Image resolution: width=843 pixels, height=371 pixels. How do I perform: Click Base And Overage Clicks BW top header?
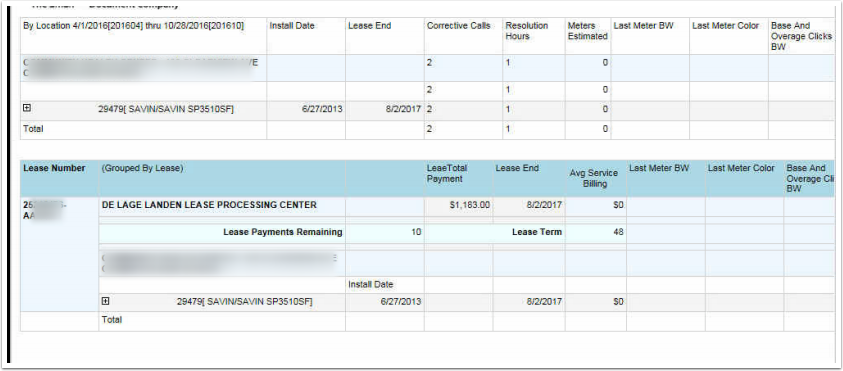801,36
